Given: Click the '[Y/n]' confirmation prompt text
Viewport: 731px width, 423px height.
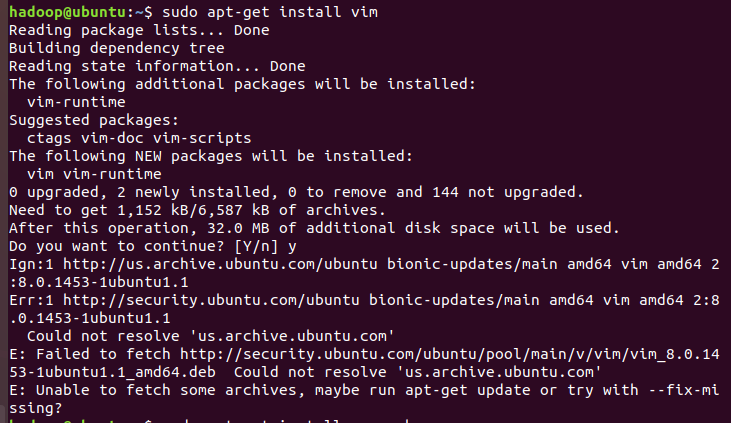Looking at the screenshot, I should [256, 246].
